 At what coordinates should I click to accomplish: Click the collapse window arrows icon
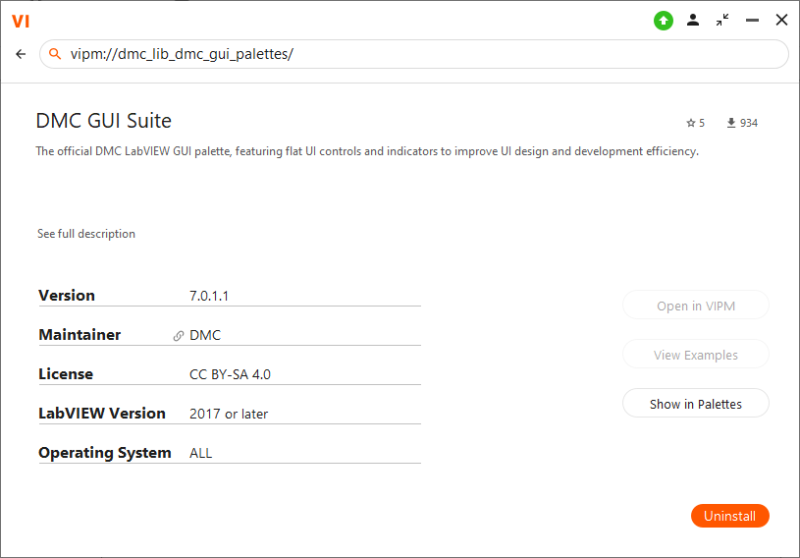pyautogui.click(x=722, y=20)
